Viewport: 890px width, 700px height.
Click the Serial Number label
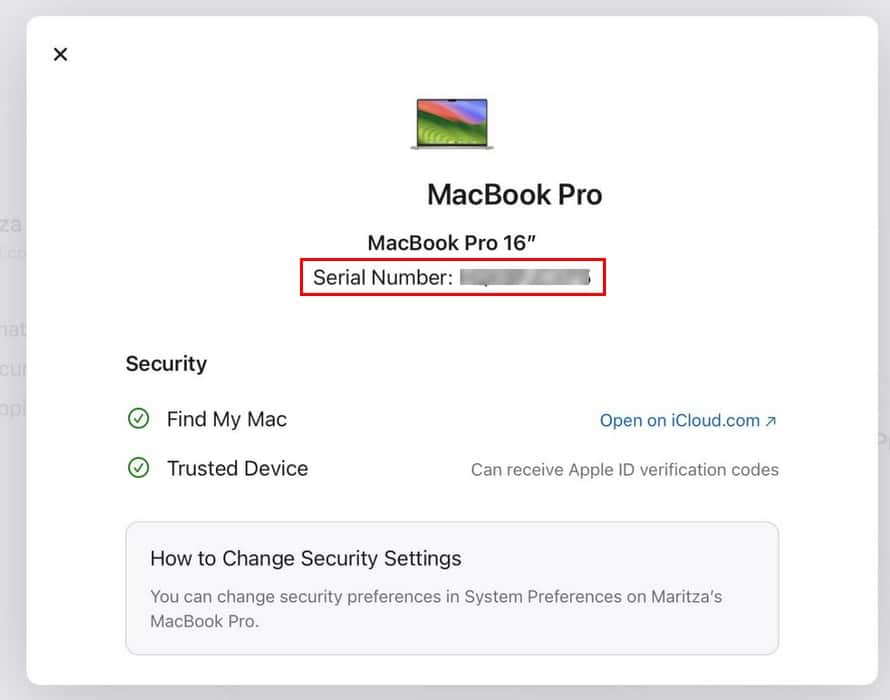tap(383, 277)
